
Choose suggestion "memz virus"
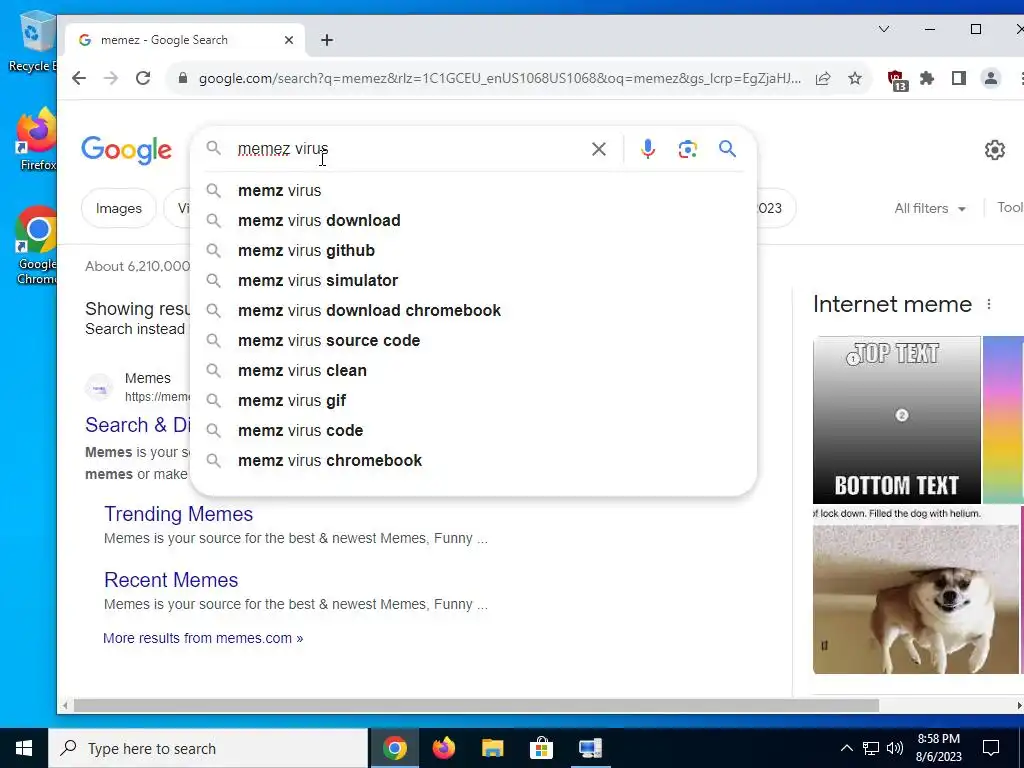tap(473, 191)
